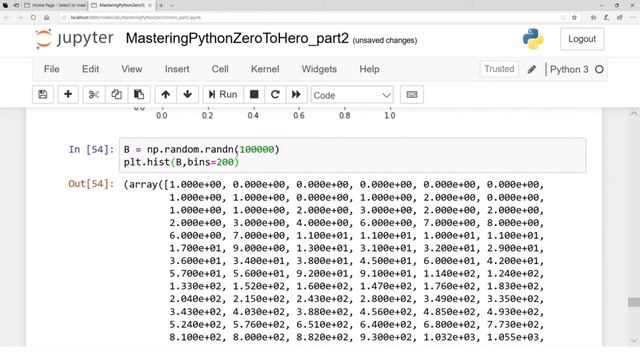Click the Python logo icon
This screenshot has height=360, width=640.
point(533,39)
